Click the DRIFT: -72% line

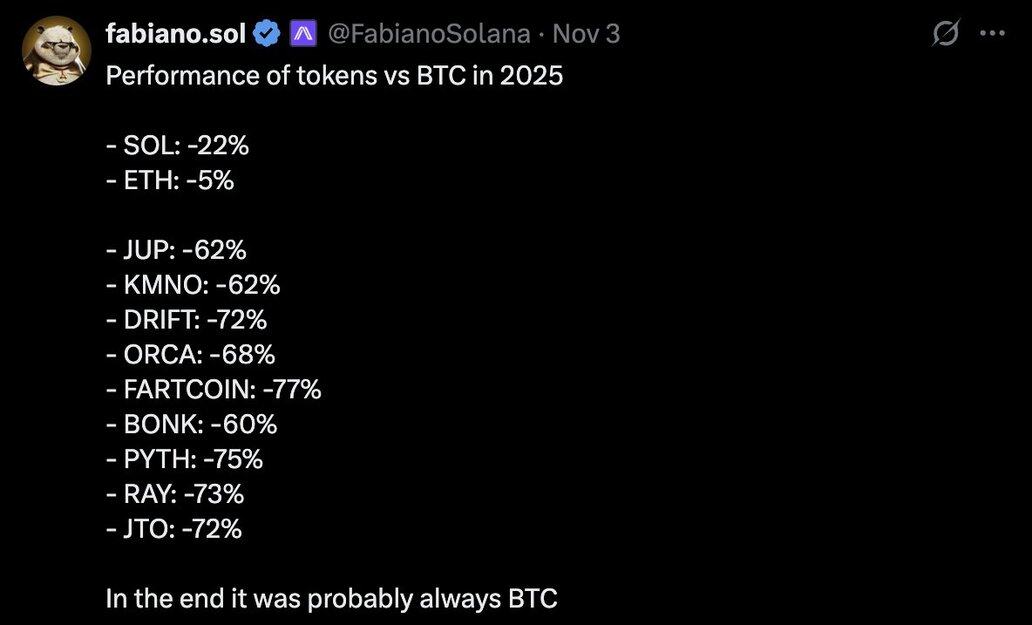(x=186, y=320)
